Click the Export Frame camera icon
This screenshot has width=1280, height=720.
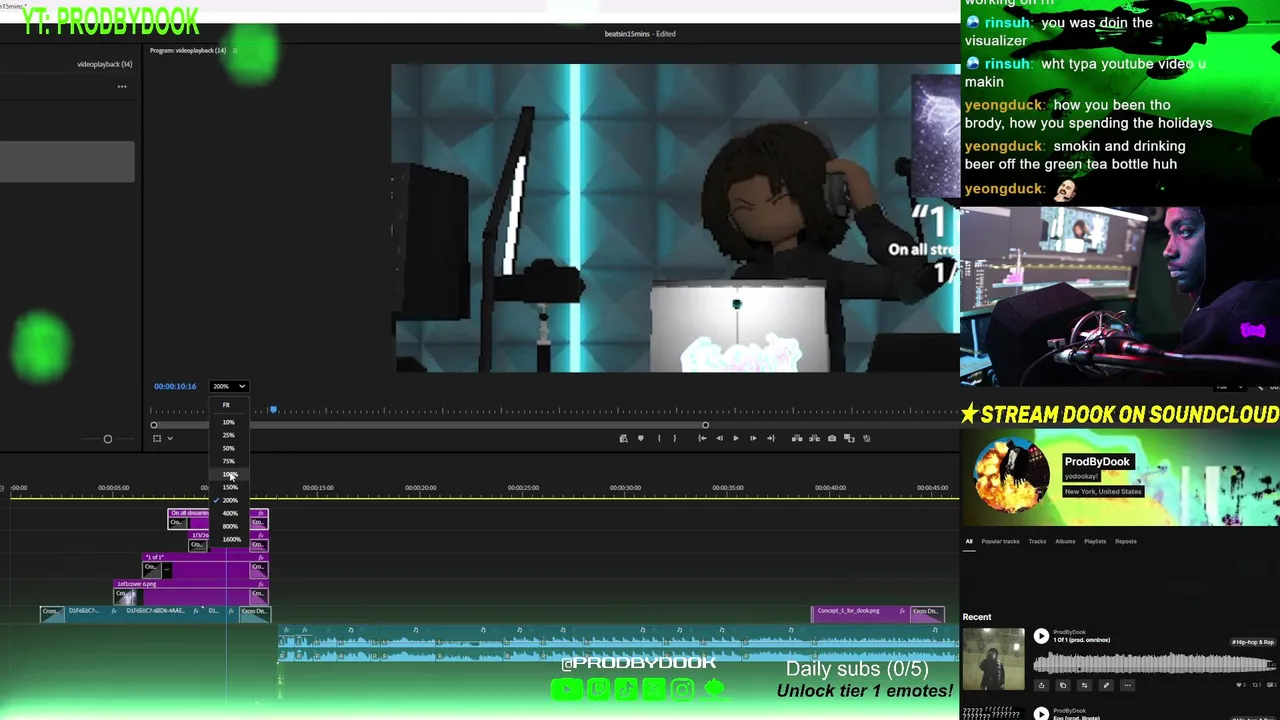832,438
